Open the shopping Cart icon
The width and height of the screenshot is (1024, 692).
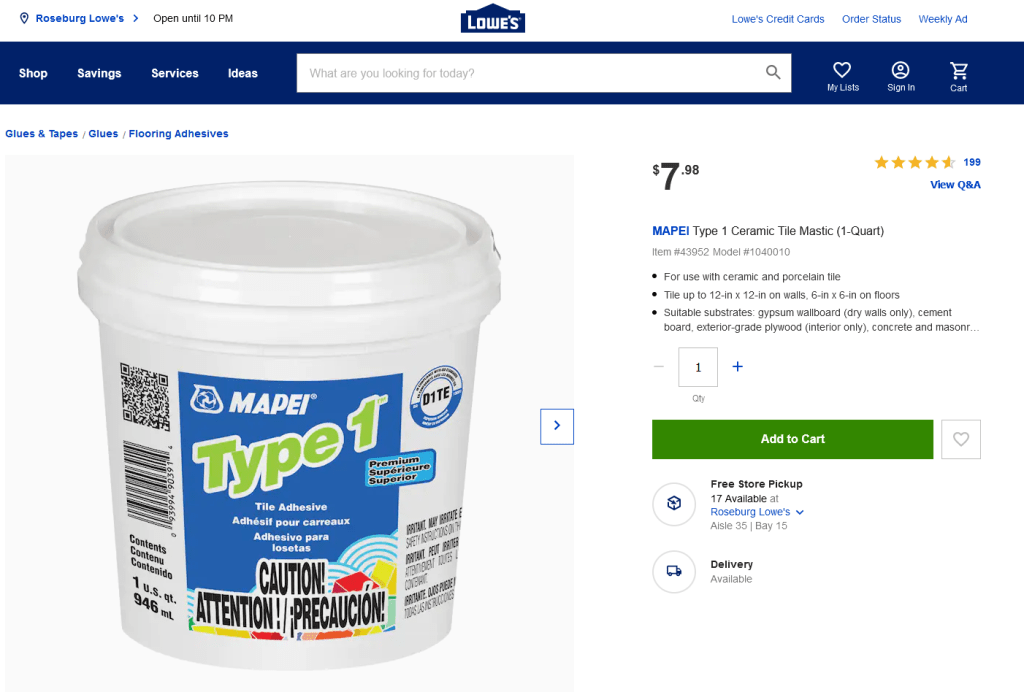coord(959,70)
